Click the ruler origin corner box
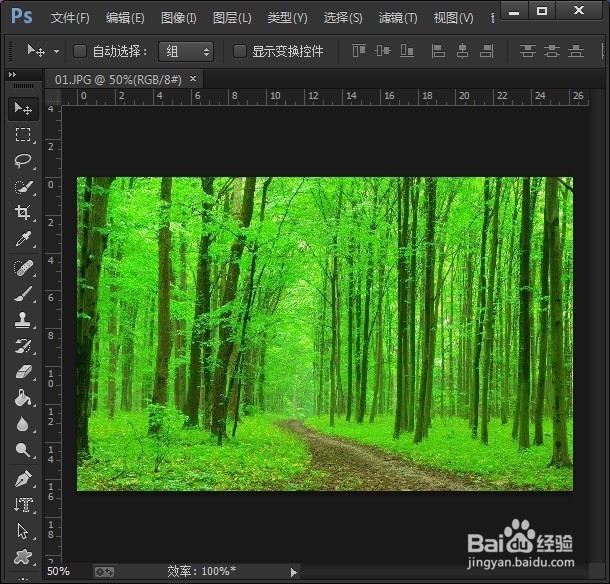Screen dimensions: 610x584 point(53,97)
